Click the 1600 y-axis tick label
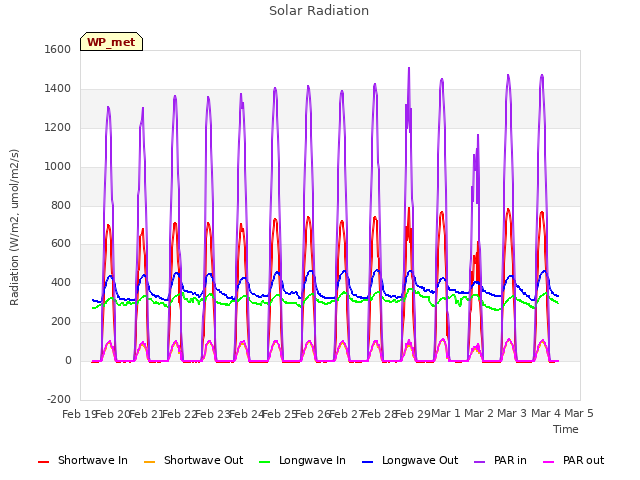 58,50
